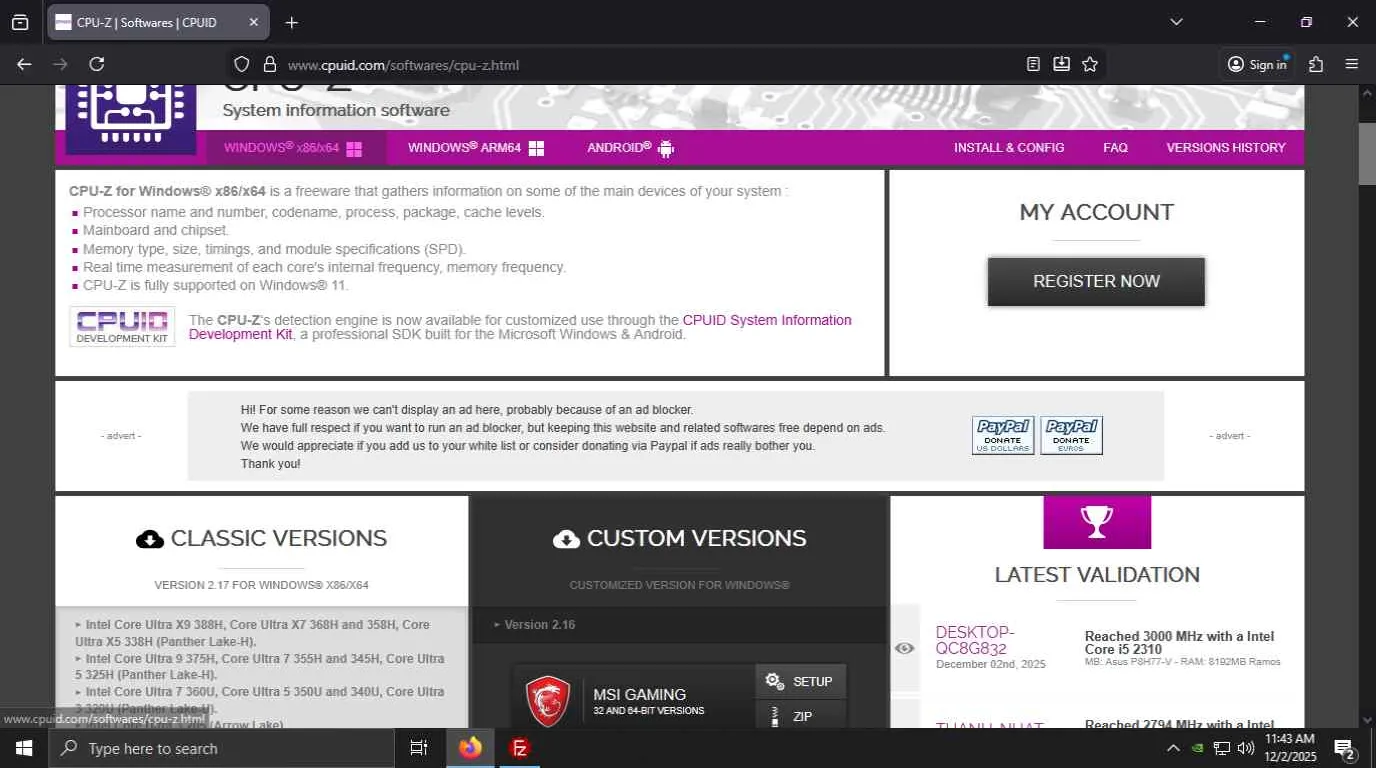The height and width of the screenshot is (768, 1376).
Task: Go back using the browser back arrow
Action: tap(24, 64)
